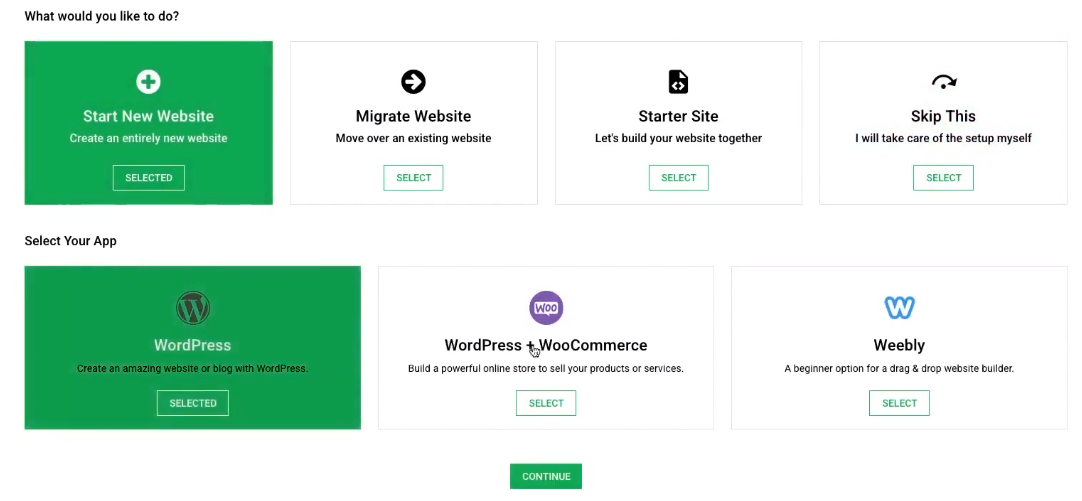The width and height of the screenshot is (1082, 501).
Task: Choose SELECT under Skip This
Action: point(943,178)
